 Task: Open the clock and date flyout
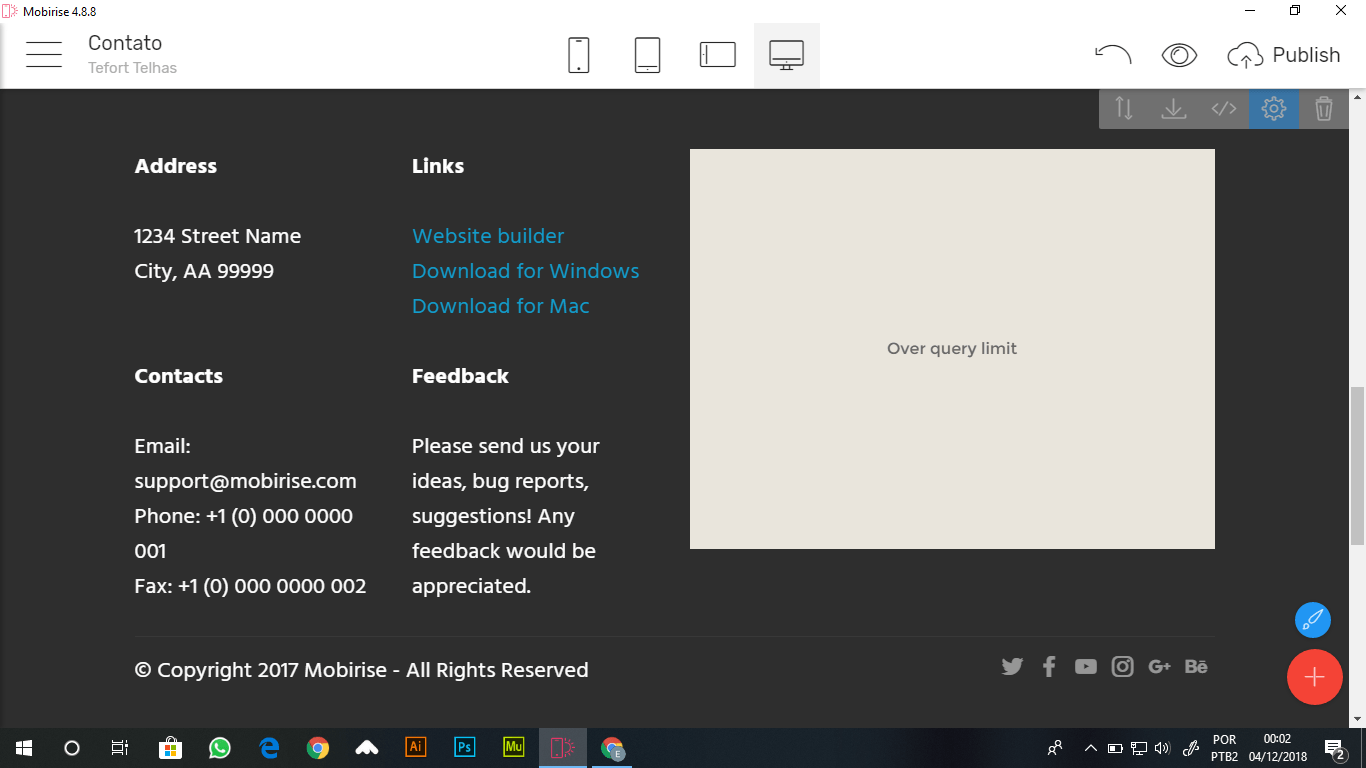1277,748
